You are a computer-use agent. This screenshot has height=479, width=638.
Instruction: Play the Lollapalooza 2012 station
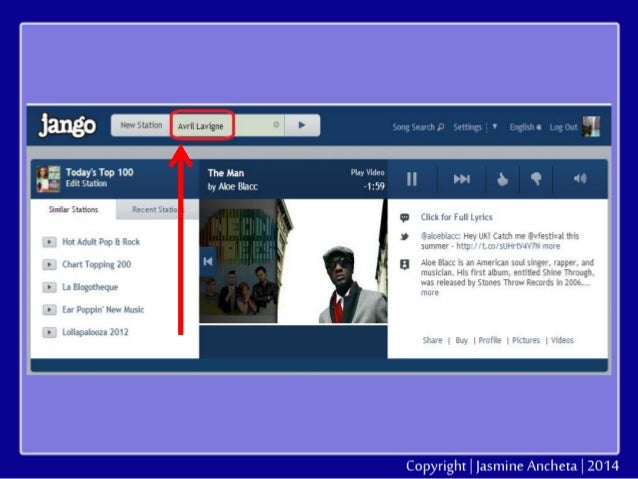[49, 332]
